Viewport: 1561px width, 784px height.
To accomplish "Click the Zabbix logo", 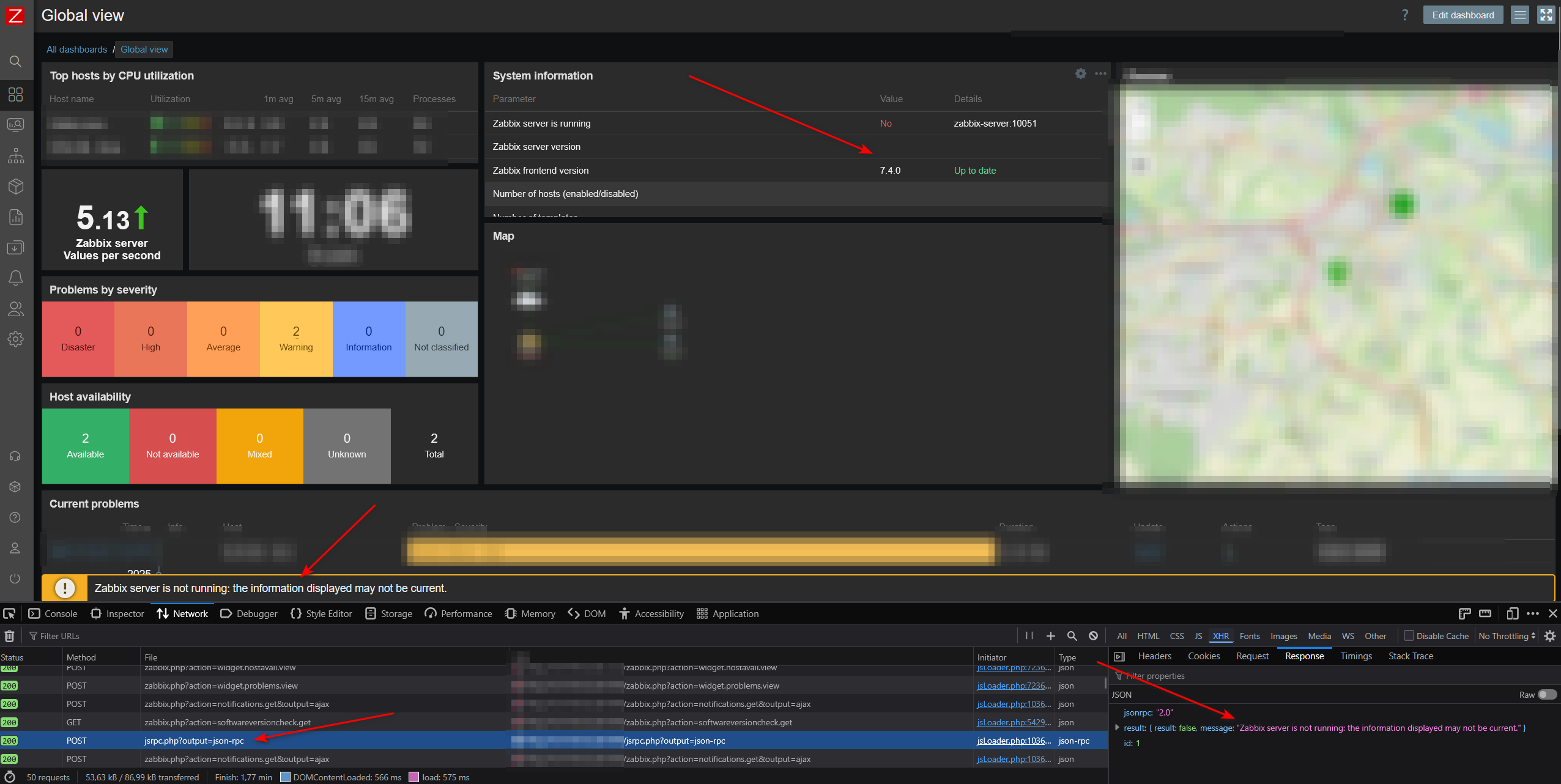I will 15,15.
